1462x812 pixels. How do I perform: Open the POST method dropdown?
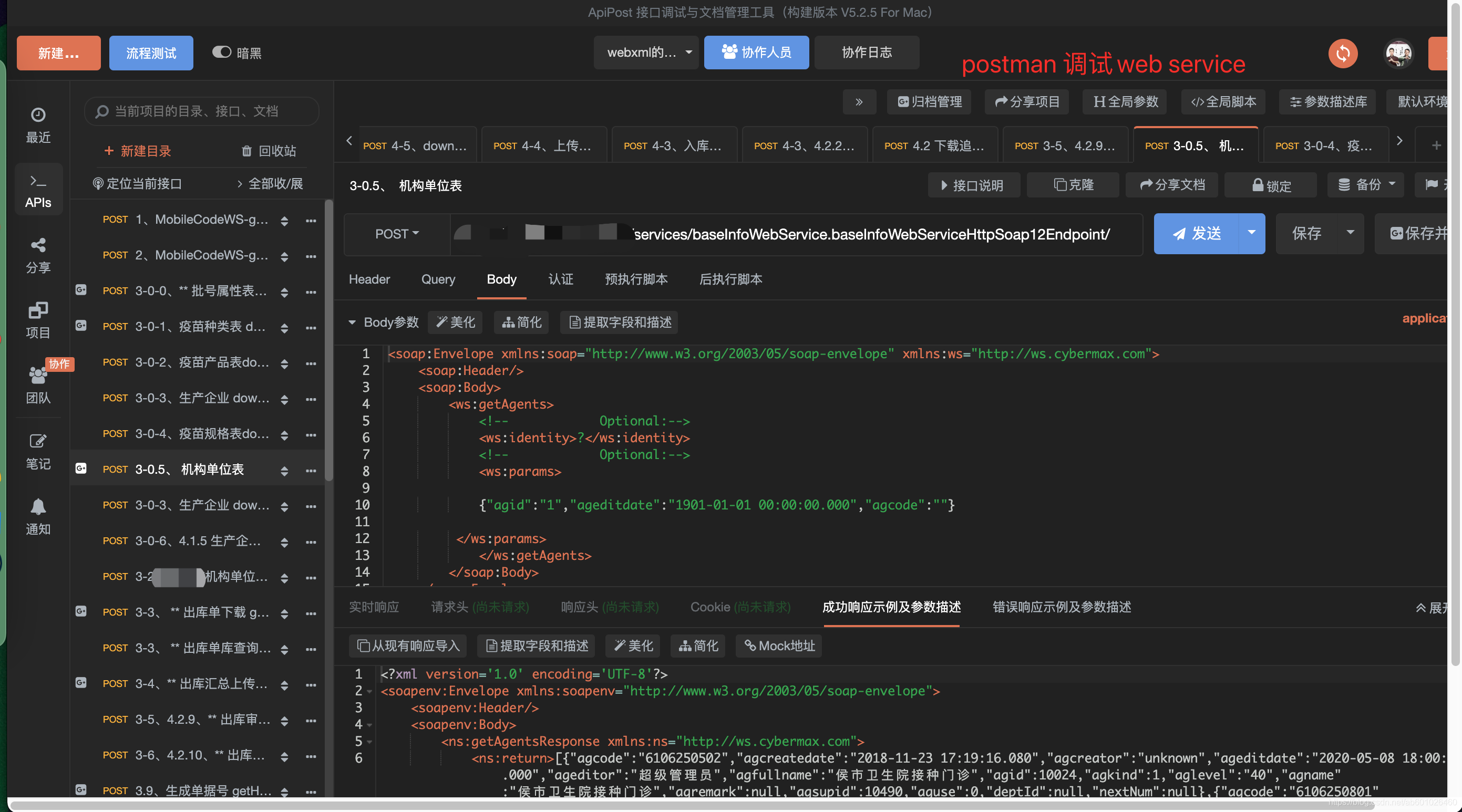pyautogui.click(x=397, y=234)
